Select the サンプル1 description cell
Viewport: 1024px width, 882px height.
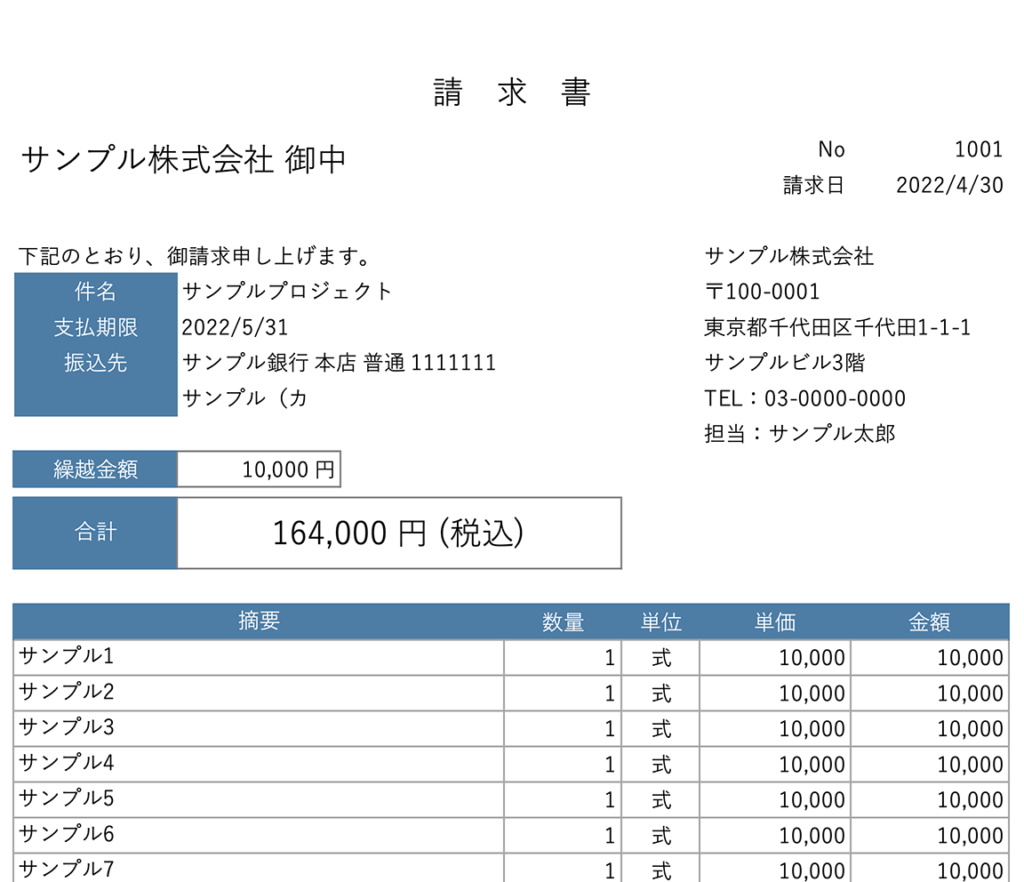click(x=259, y=657)
